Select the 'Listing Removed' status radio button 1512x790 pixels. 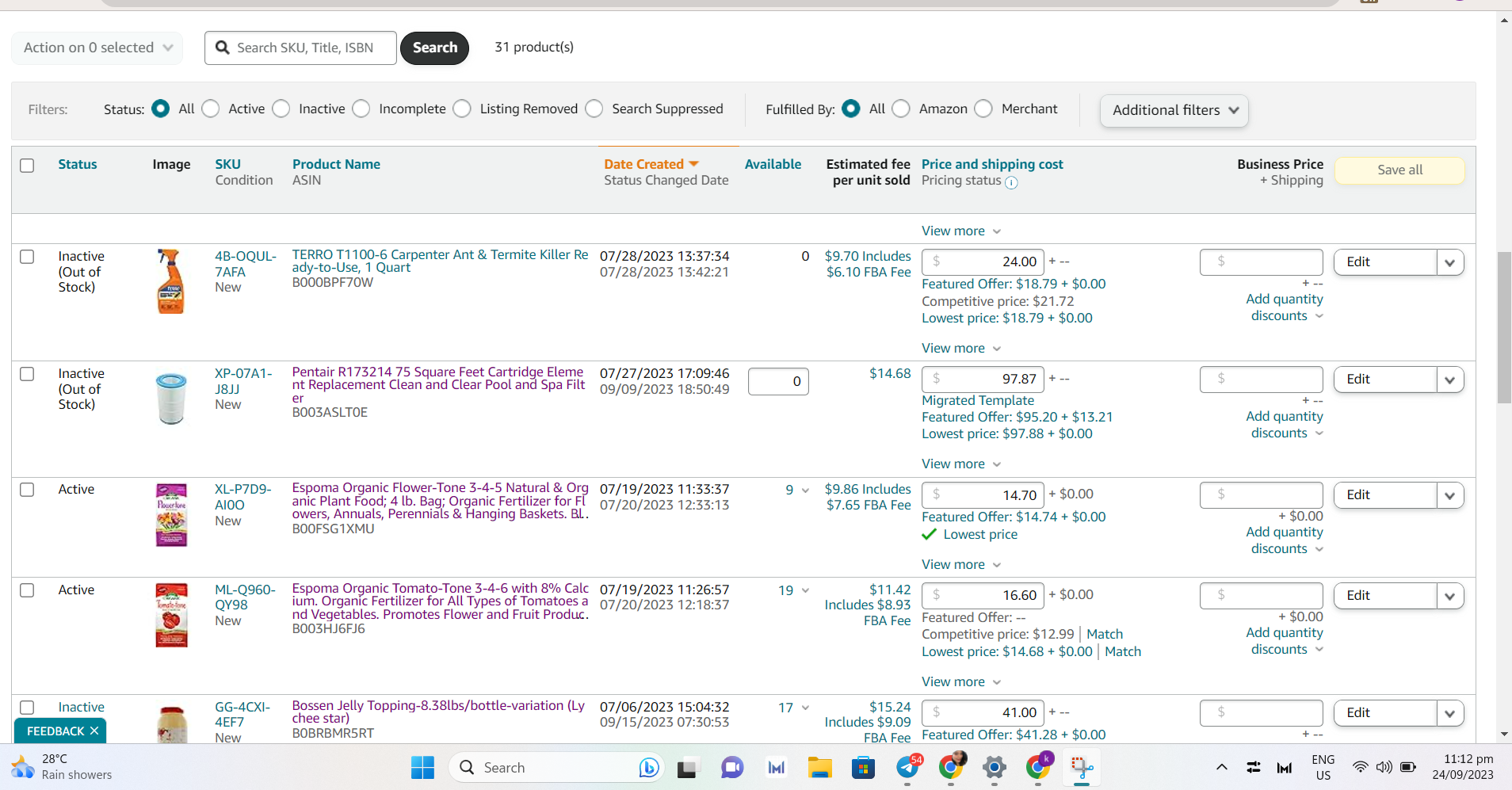tap(462, 109)
